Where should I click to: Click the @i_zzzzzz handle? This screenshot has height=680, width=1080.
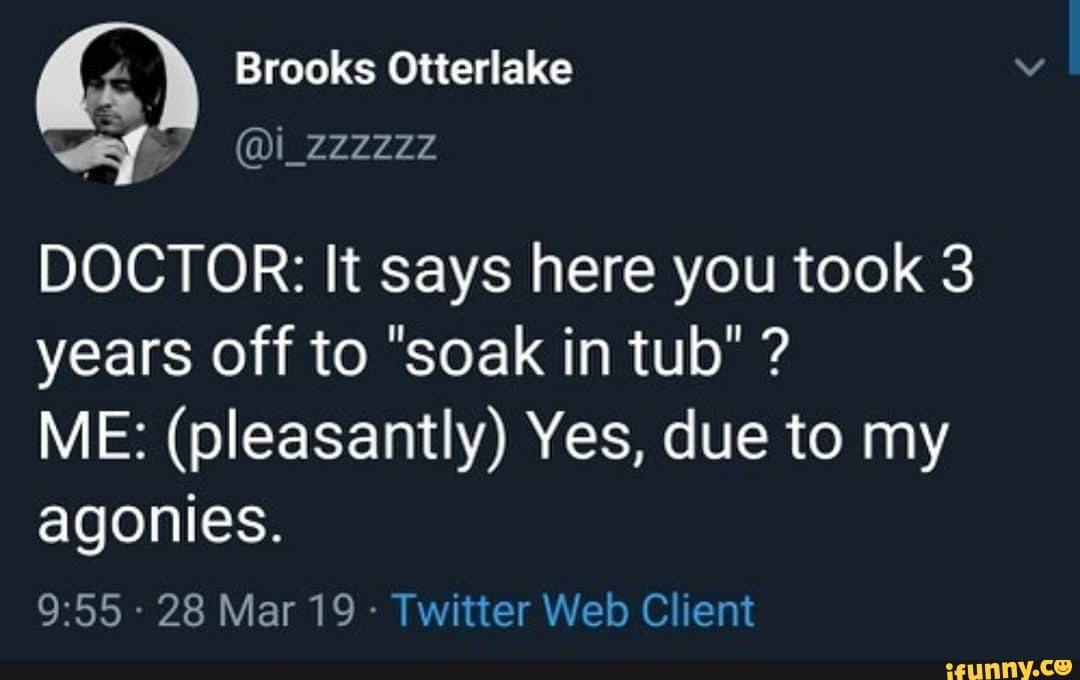point(335,149)
